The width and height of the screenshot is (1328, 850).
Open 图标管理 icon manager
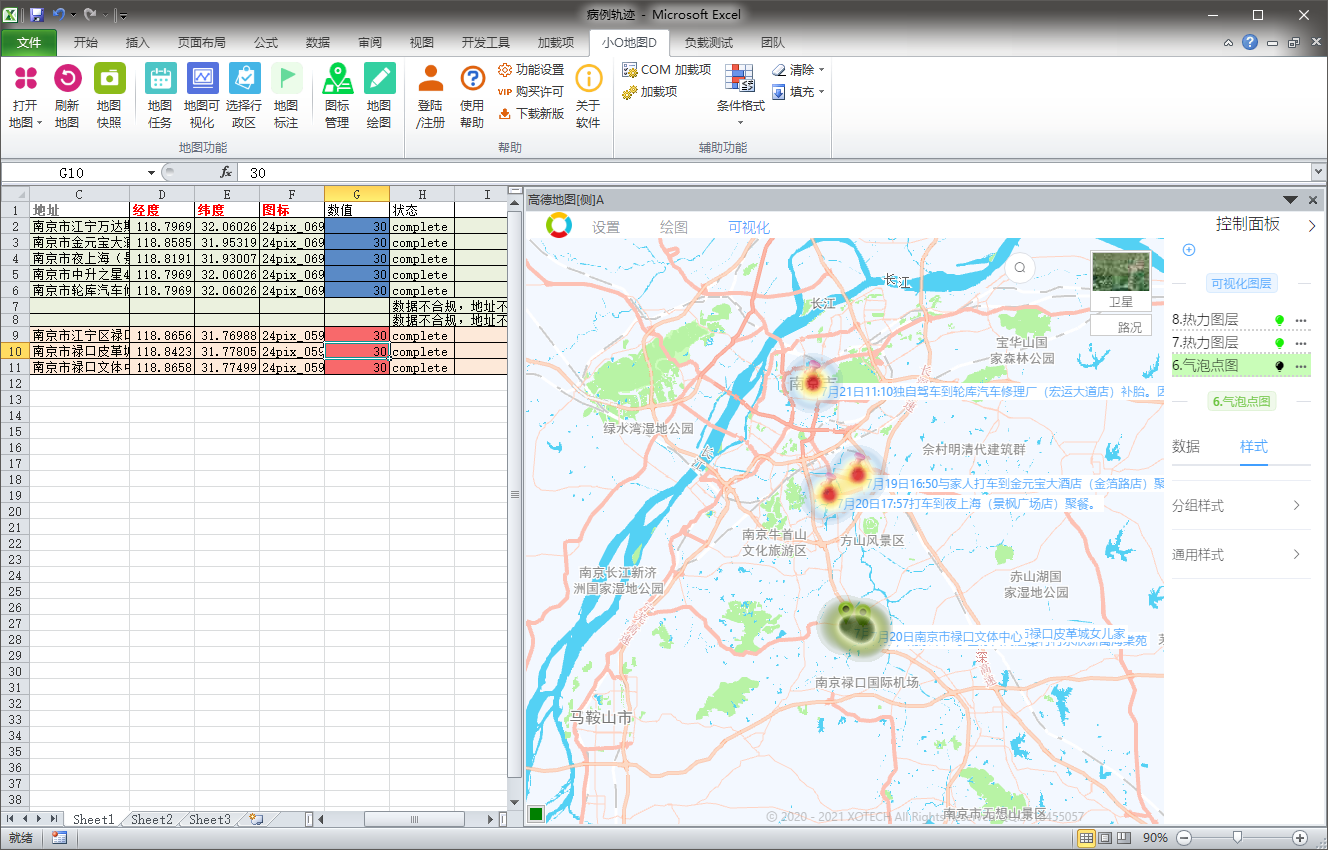point(337,79)
